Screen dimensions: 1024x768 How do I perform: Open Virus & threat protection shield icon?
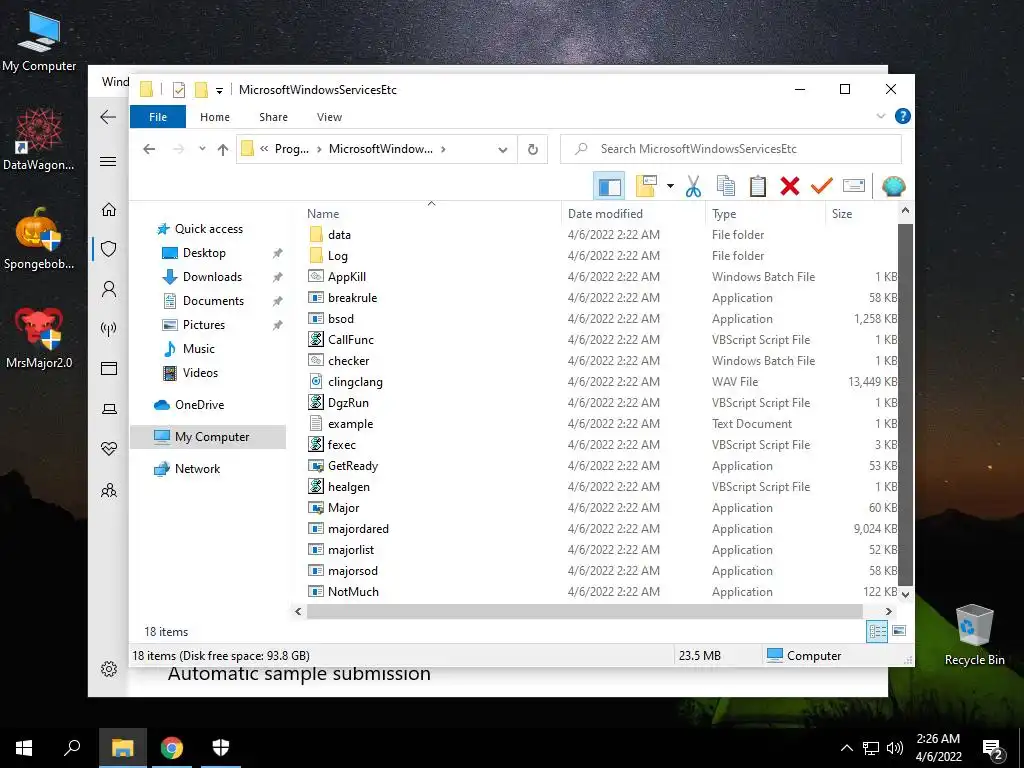109,249
